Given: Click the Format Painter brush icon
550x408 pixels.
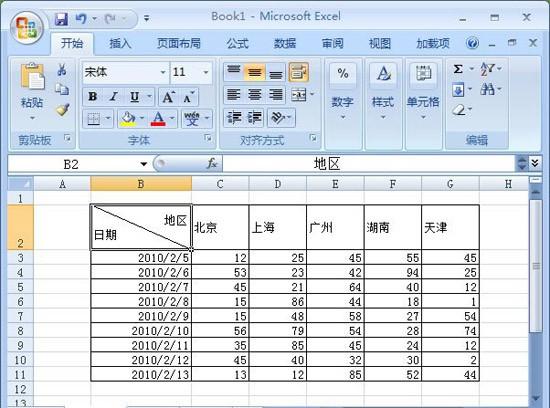Looking at the screenshot, I should [x=62, y=110].
